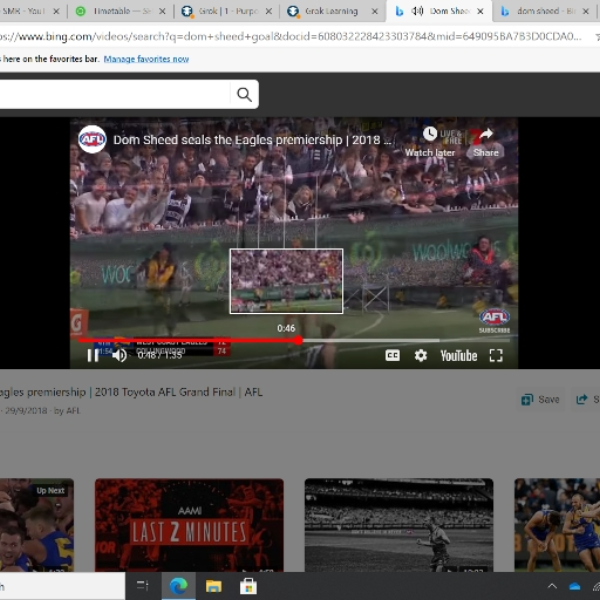Open Microsoft Store from the taskbar
The image size is (600, 600).
coord(248,586)
